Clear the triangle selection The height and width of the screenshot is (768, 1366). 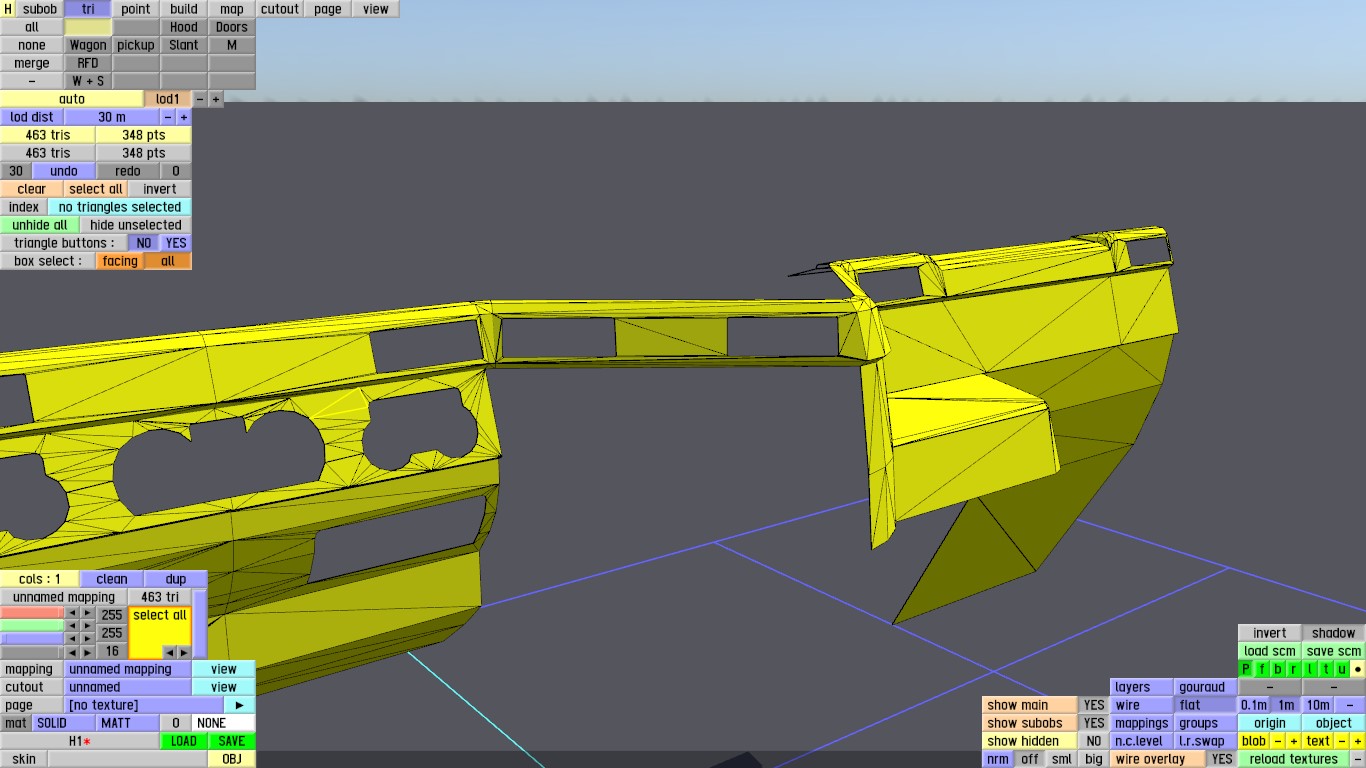pos(32,189)
